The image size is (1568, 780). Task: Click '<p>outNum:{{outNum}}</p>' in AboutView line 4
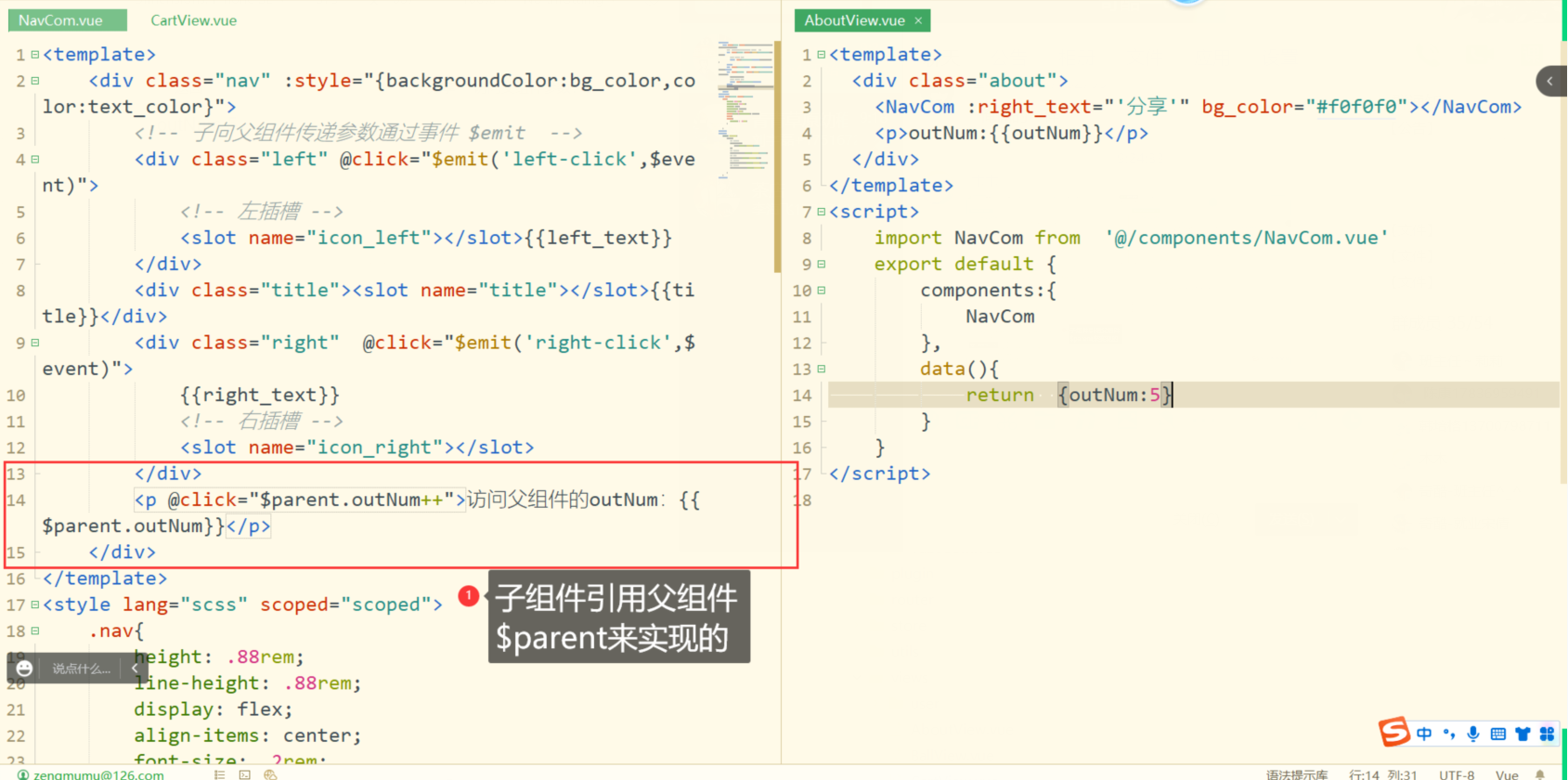1012,133
